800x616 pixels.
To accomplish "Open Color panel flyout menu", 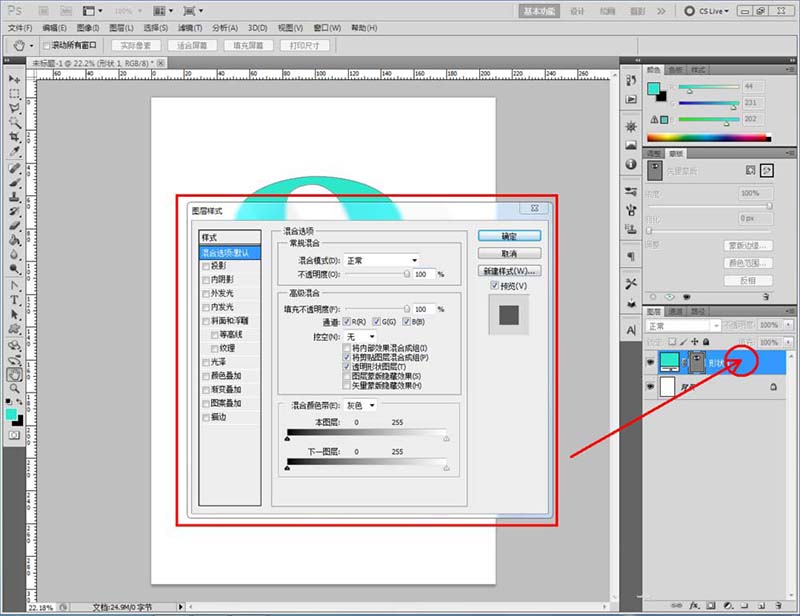I will click(790, 69).
